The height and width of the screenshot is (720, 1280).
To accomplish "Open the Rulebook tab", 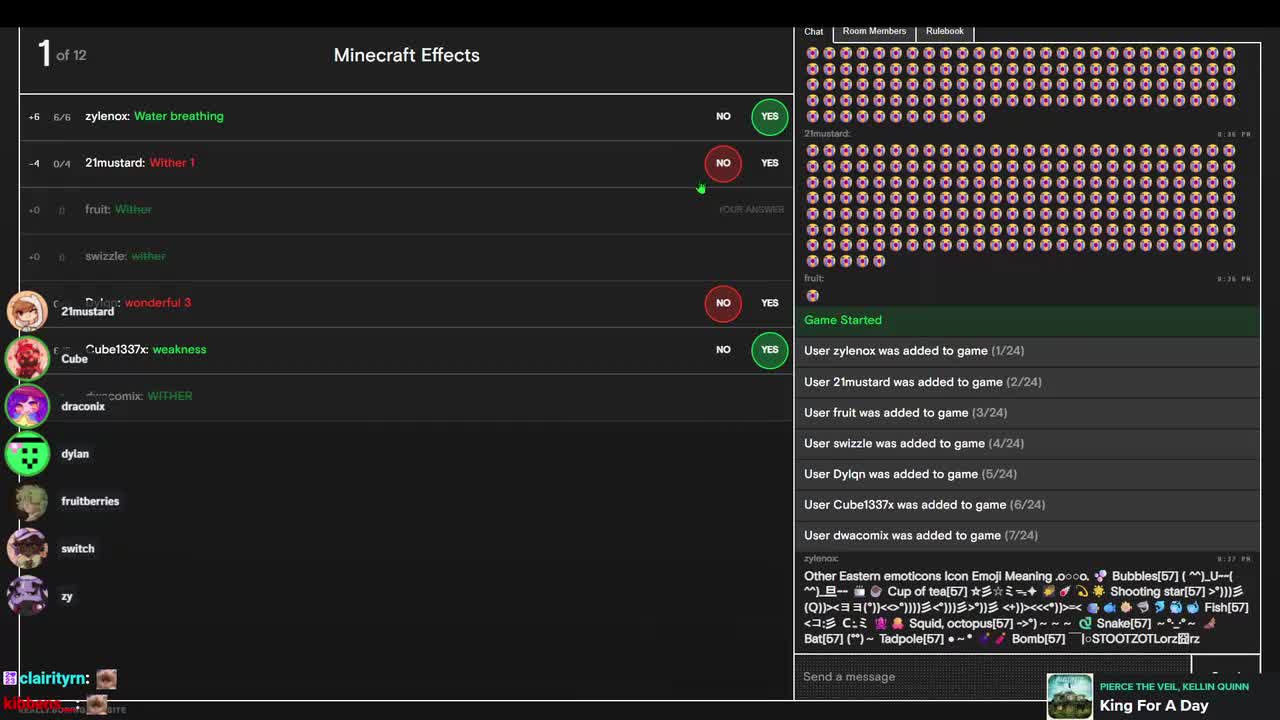I will pos(944,31).
